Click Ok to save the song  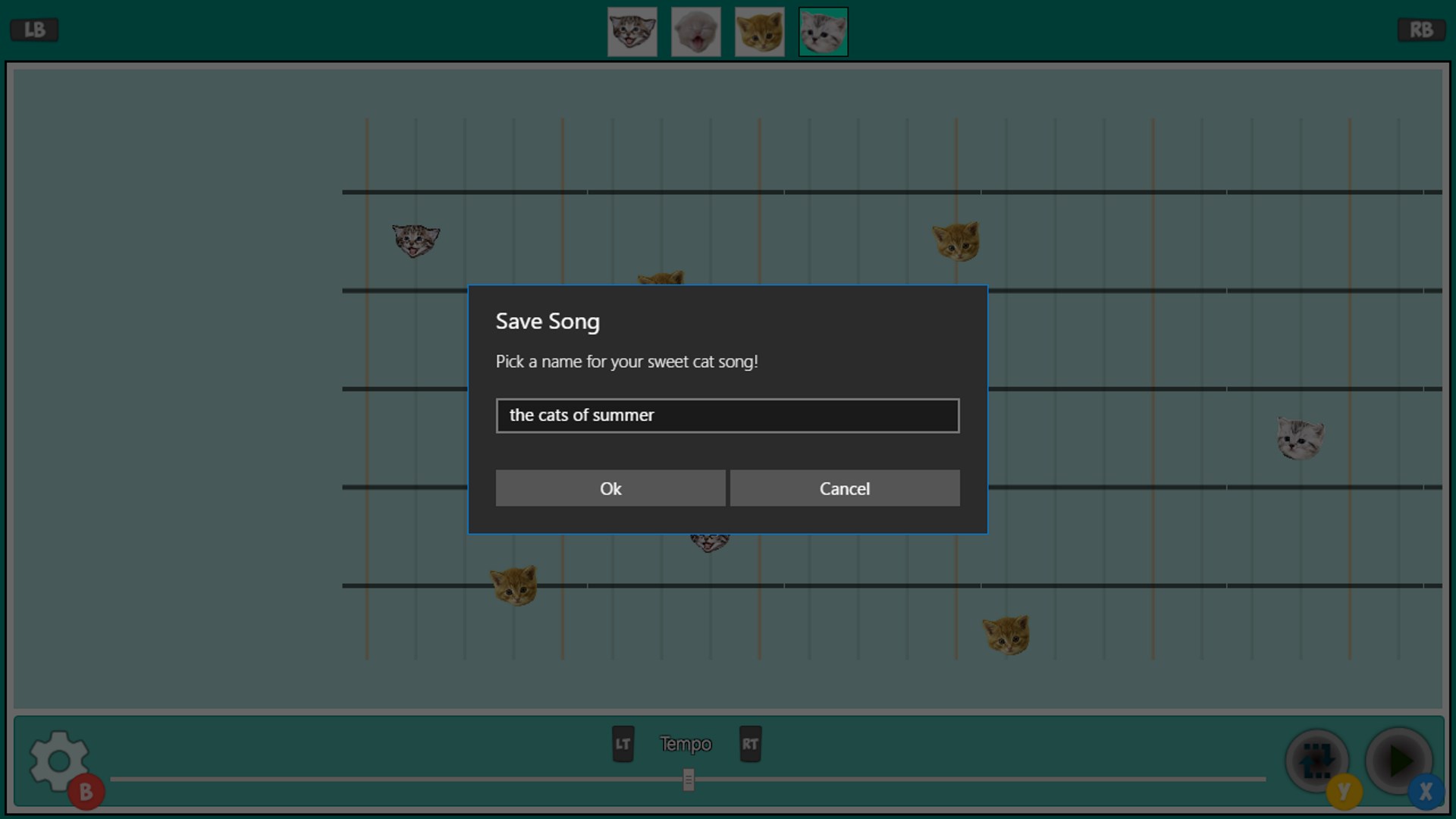(x=610, y=488)
